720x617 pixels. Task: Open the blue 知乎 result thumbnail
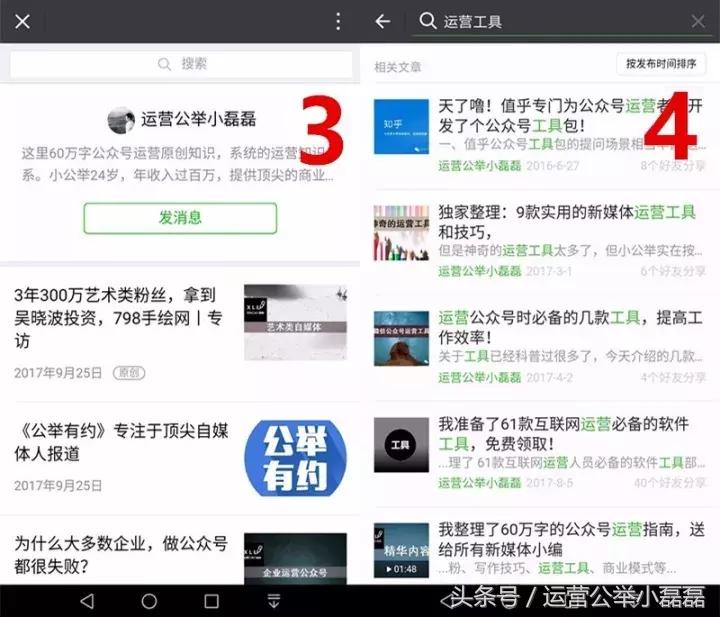[401, 127]
